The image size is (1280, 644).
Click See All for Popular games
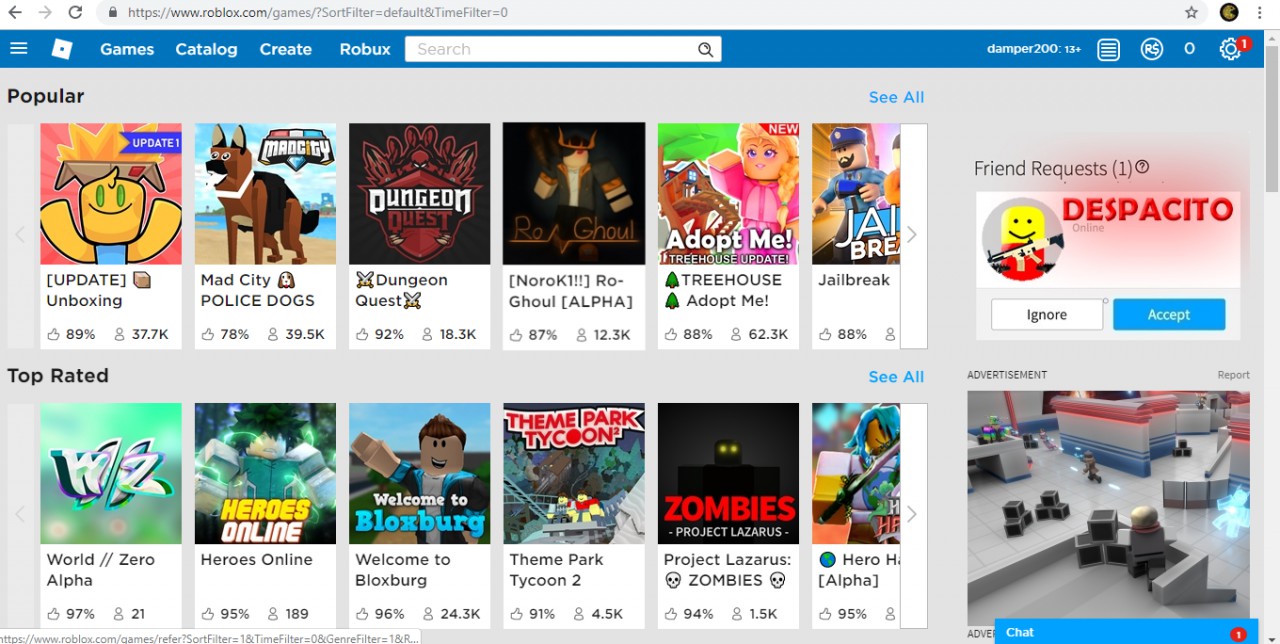coord(896,97)
